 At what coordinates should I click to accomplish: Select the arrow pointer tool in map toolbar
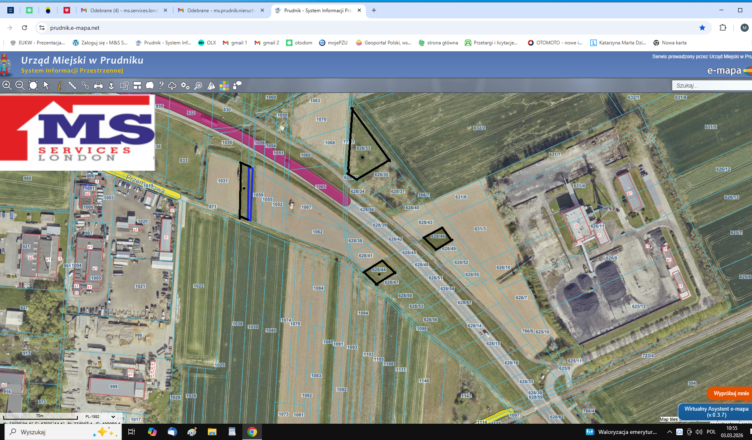point(46,86)
